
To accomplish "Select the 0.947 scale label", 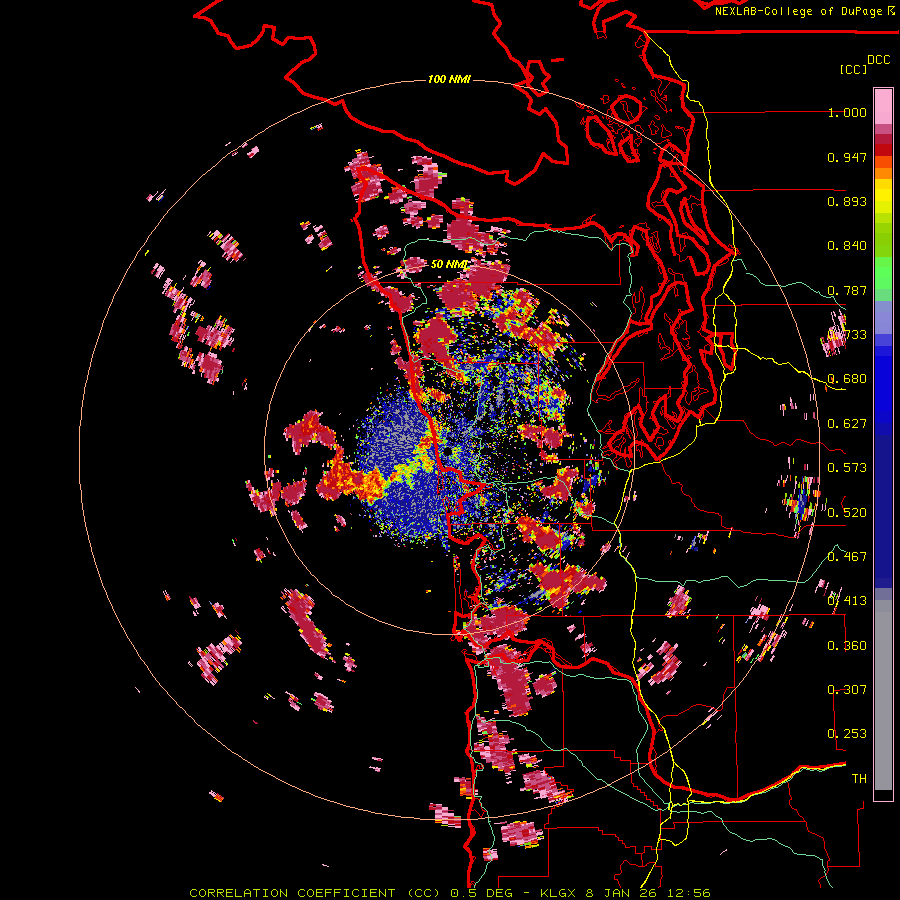I will coord(847,157).
